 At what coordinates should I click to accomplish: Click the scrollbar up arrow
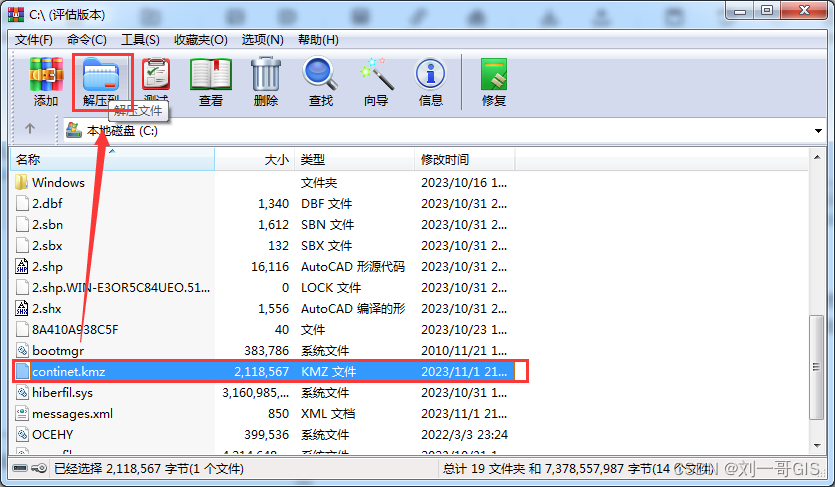817,157
